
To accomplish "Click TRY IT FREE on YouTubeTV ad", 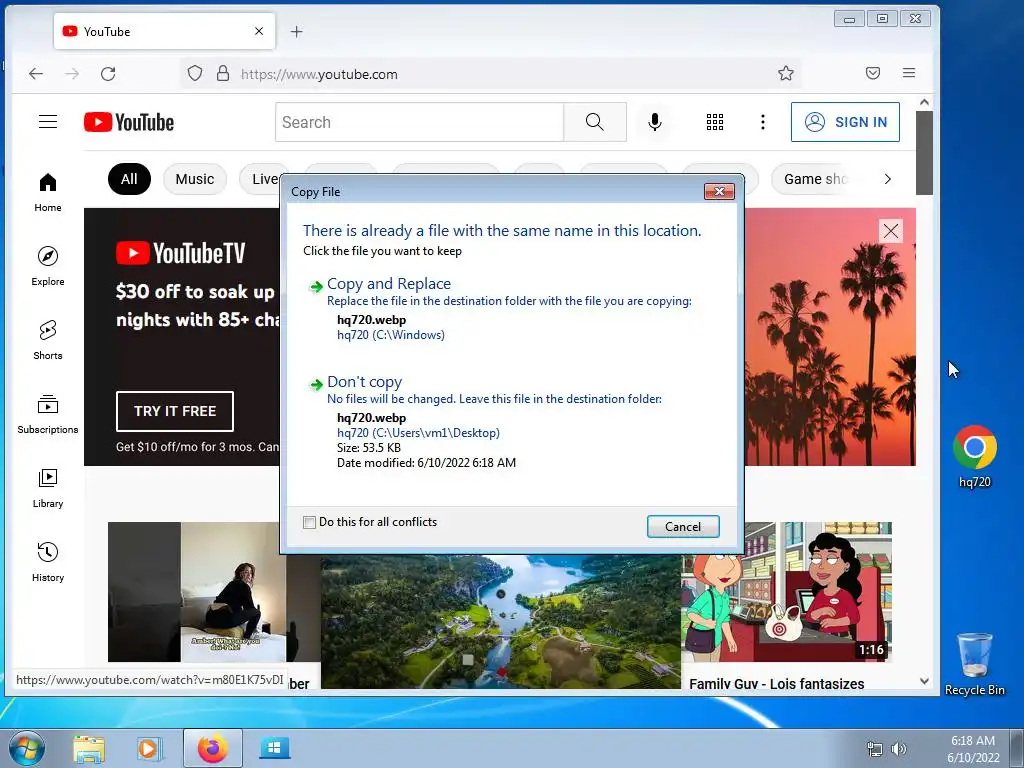I will click(174, 411).
